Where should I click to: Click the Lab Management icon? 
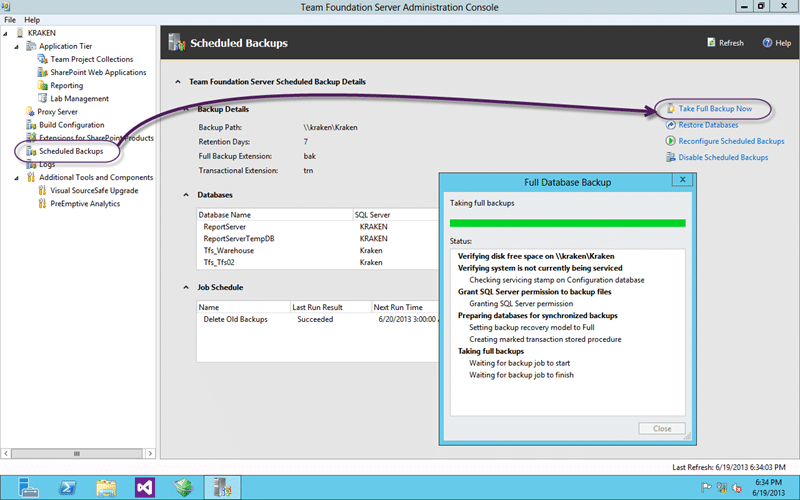42,98
